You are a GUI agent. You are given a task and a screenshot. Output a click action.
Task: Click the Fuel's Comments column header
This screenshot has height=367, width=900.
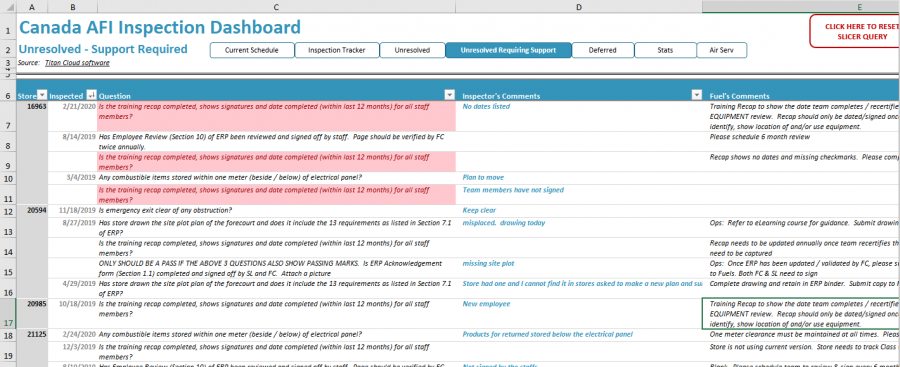pos(739,96)
